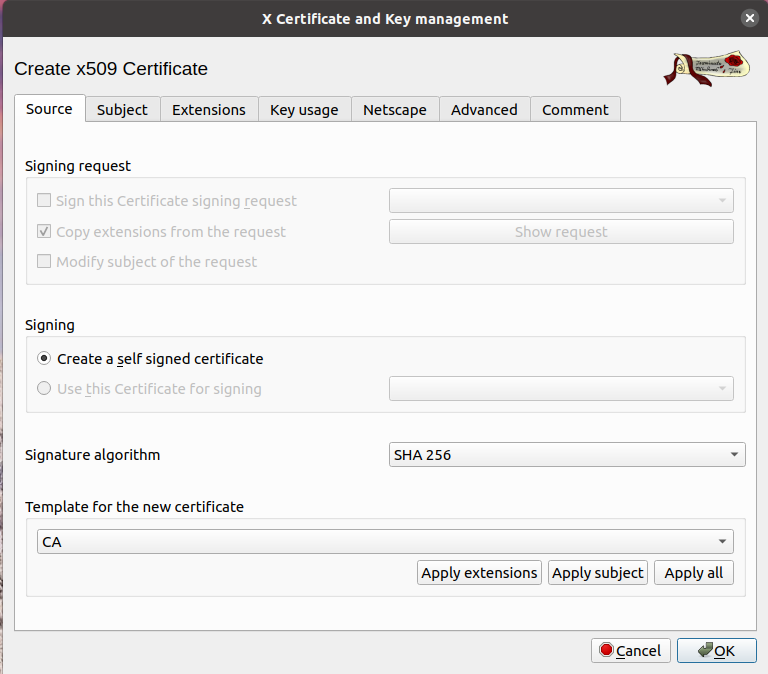This screenshot has width=768, height=674.
Task: Switch to the Subject tab
Action: point(122,110)
